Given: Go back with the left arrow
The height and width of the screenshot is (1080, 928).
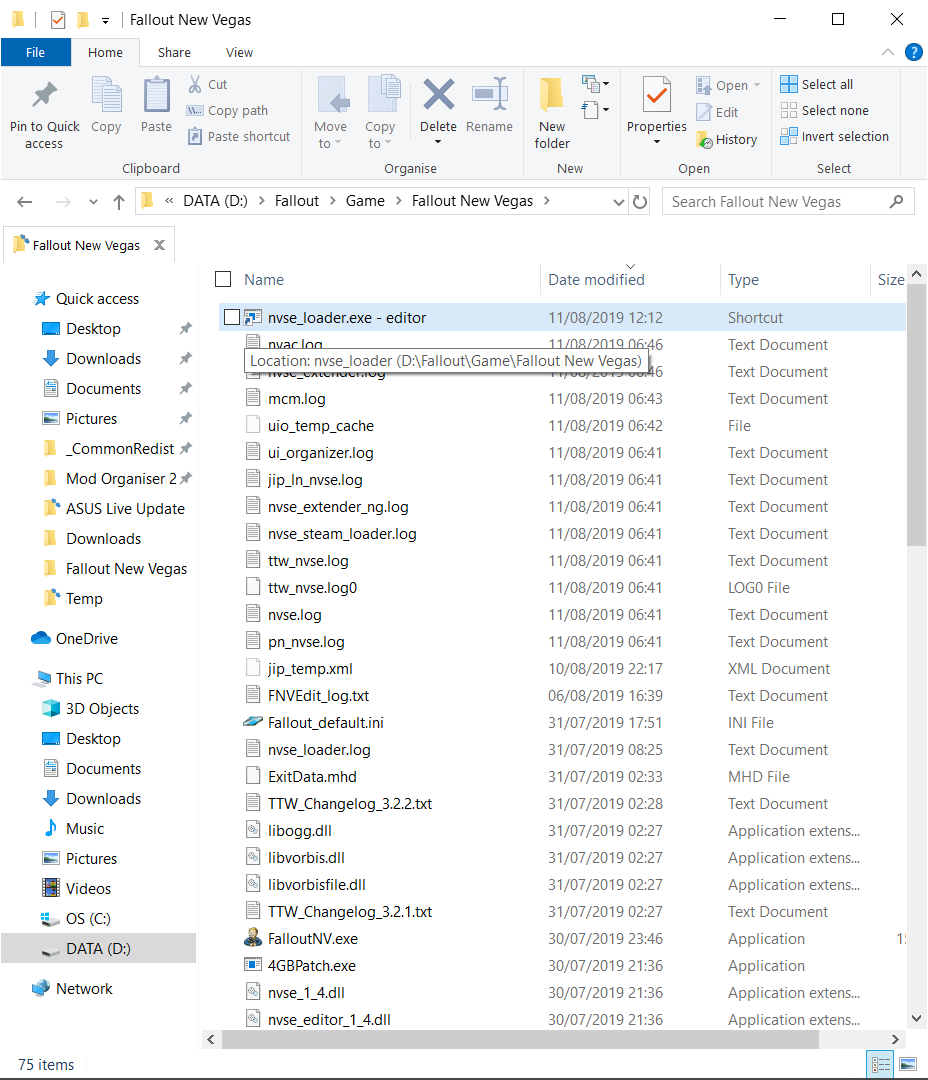Looking at the screenshot, I should (x=25, y=202).
